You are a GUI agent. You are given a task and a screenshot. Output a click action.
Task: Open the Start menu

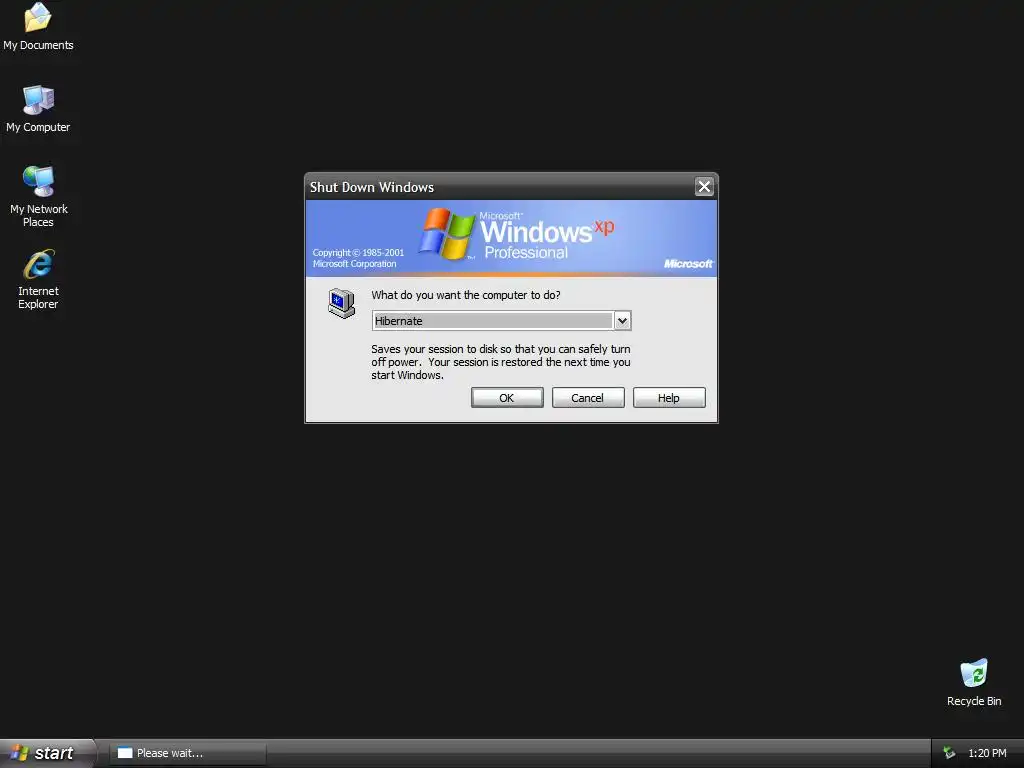(48, 753)
